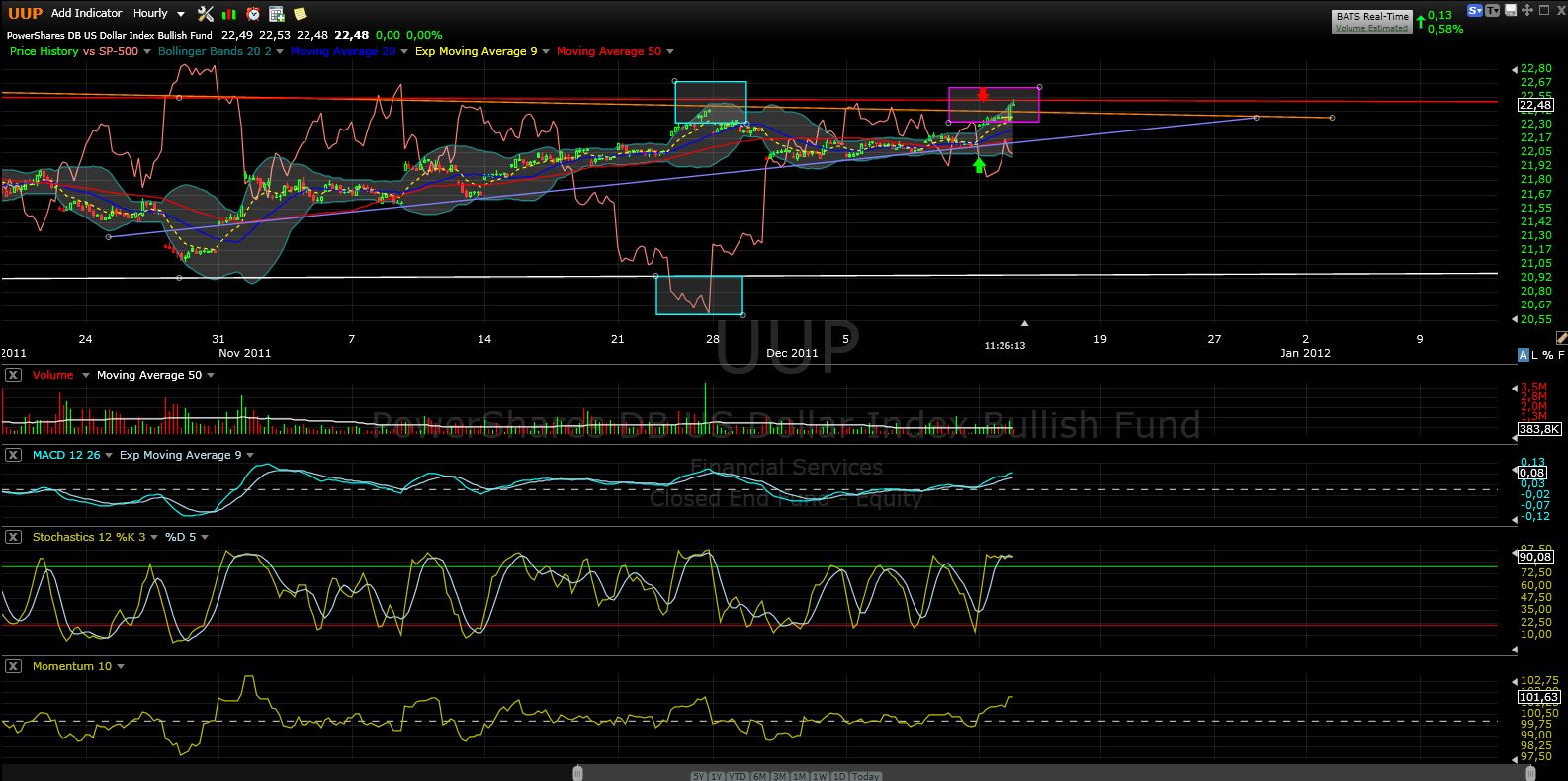Screen dimensions: 1568x781
Task: Expand MACD 12 26 settings dropdown
Action: pyautogui.click(x=109, y=455)
